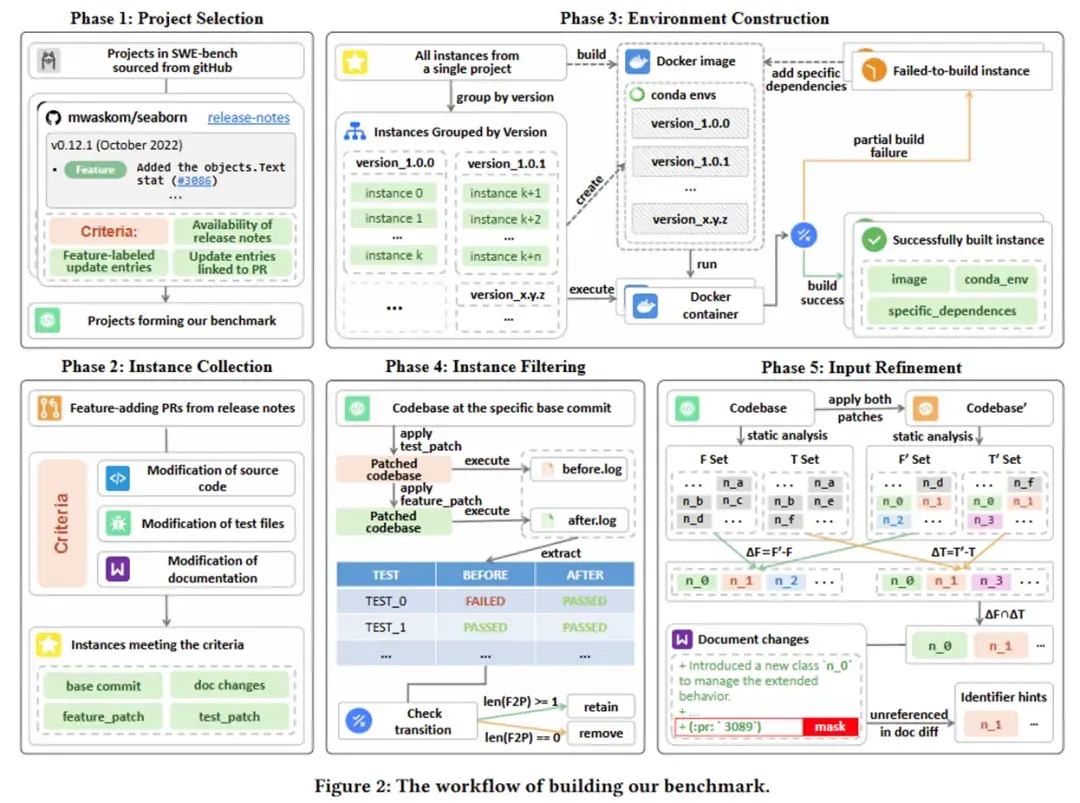Click the blue Check transition icon
The width and height of the screenshot is (1080, 803).
[357, 721]
